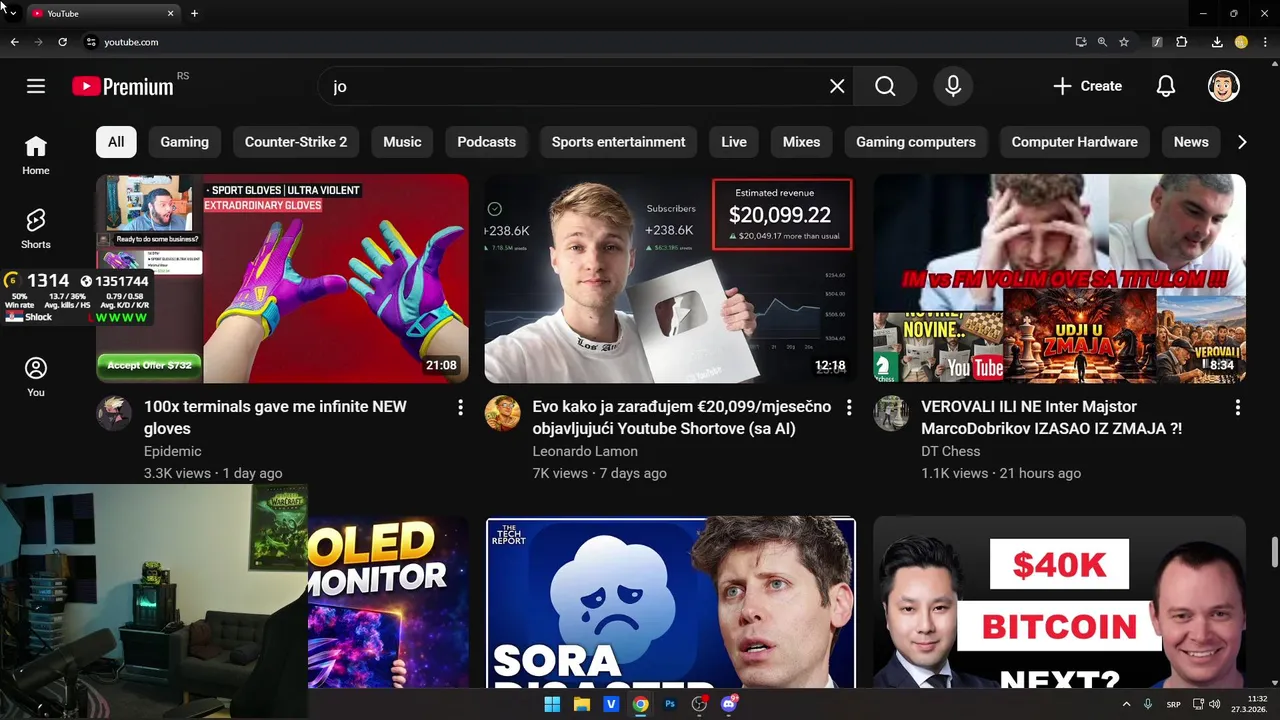Start voice search with the microphone

tap(953, 86)
